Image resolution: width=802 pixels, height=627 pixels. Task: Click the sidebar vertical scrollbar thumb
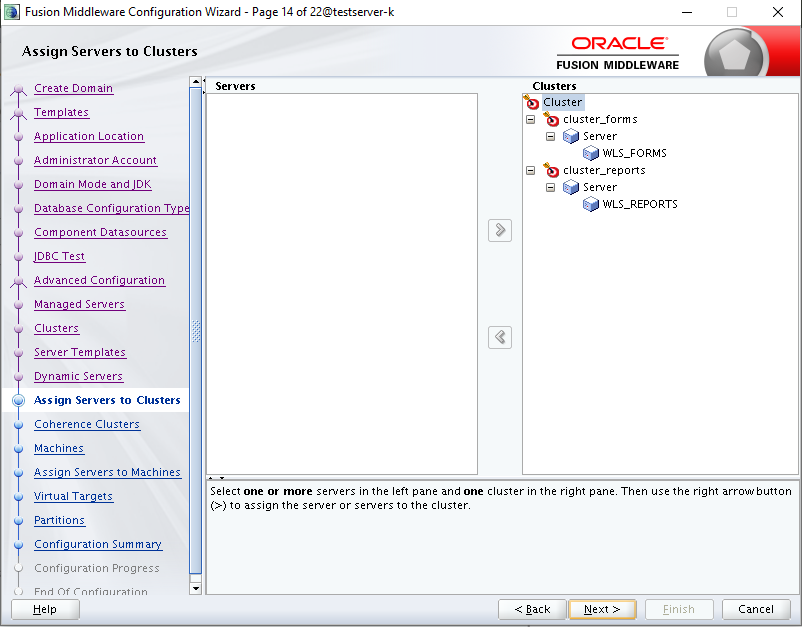(195, 331)
